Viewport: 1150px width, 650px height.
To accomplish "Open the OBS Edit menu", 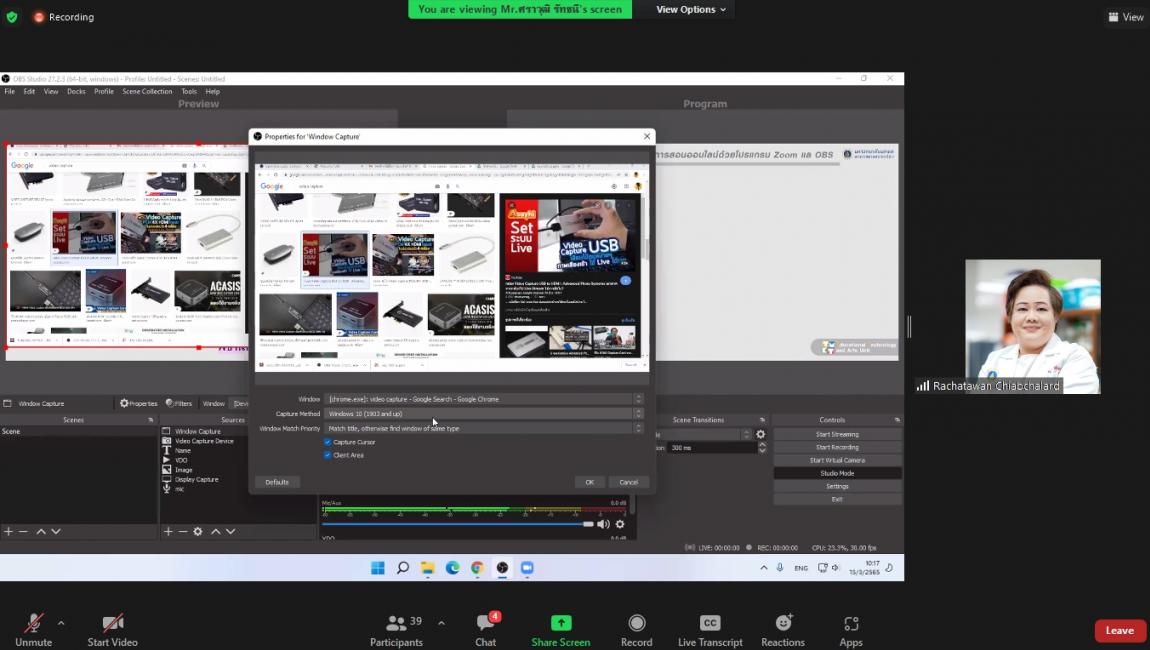I will pyautogui.click(x=29, y=92).
